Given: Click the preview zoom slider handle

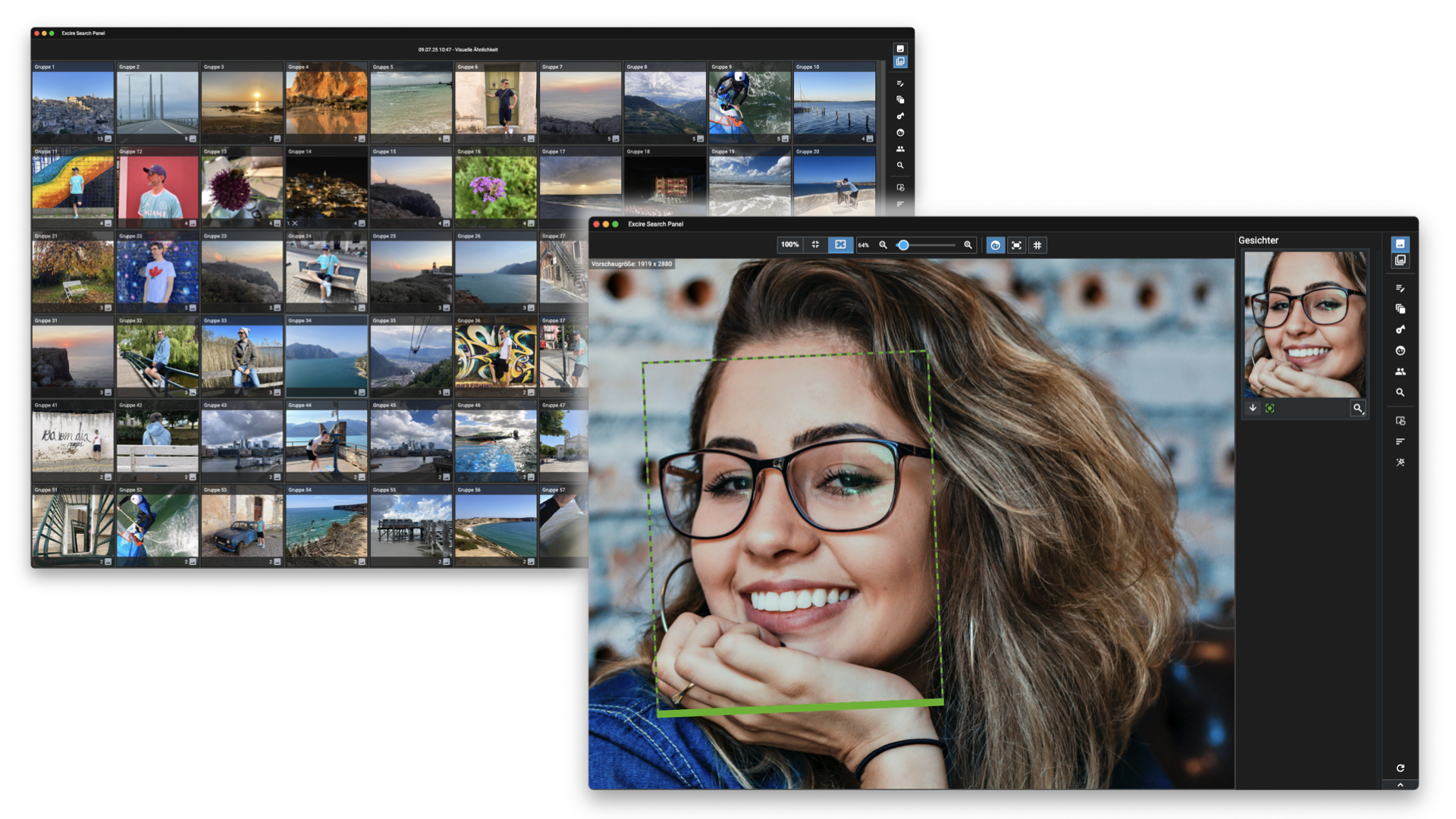Looking at the screenshot, I should pyautogui.click(x=903, y=245).
